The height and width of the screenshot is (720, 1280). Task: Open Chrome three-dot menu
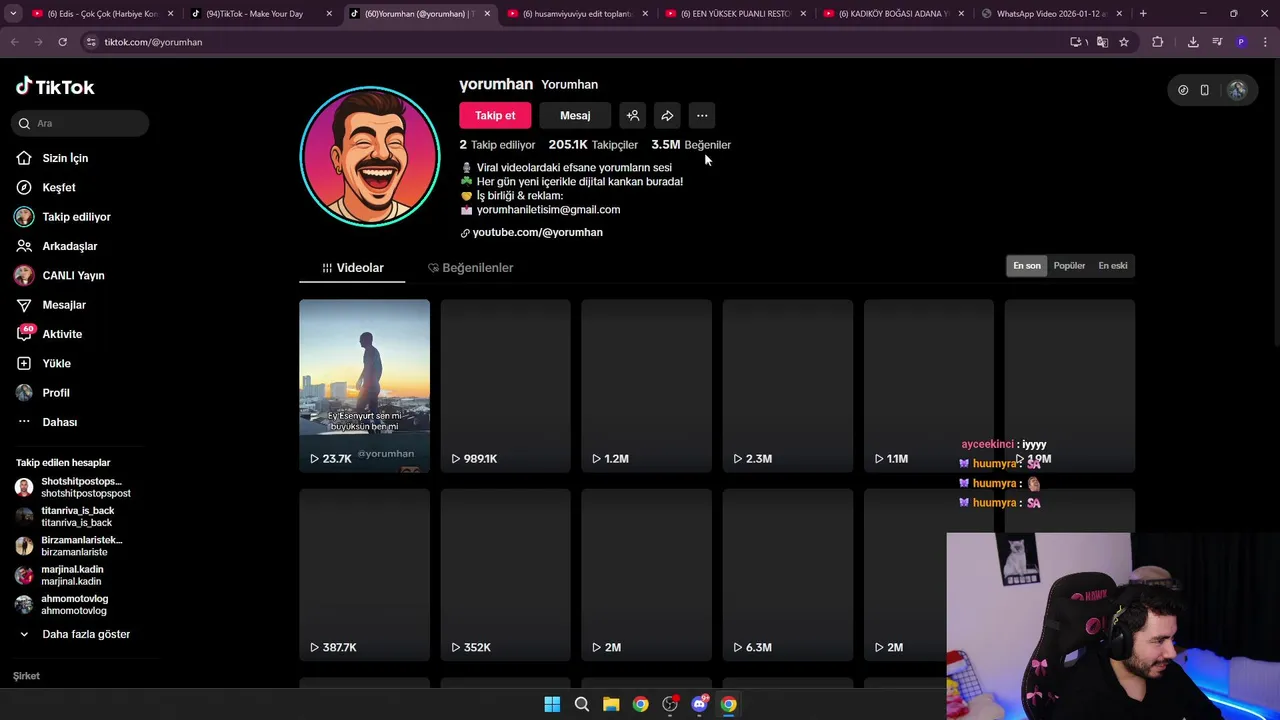click(x=1266, y=42)
